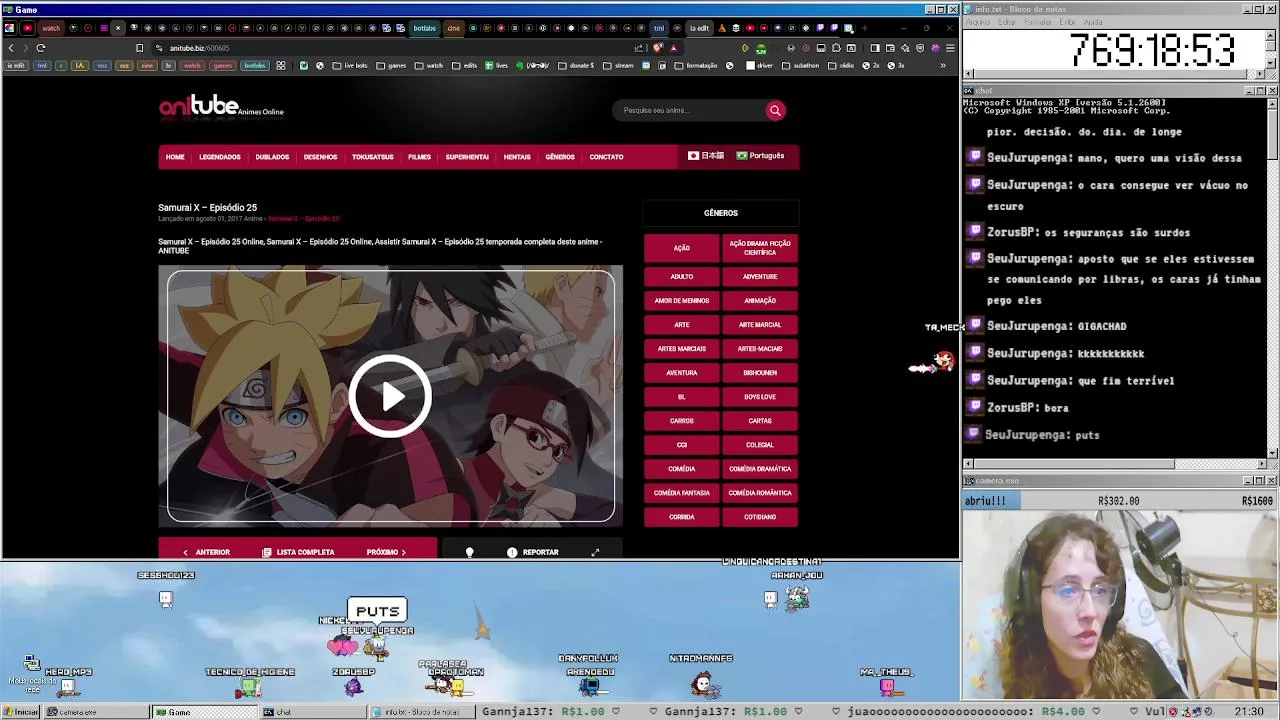This screenshot has width=1280, height=720.
Task: Switch to the 'Game' taskbar window
Action: 205,712
